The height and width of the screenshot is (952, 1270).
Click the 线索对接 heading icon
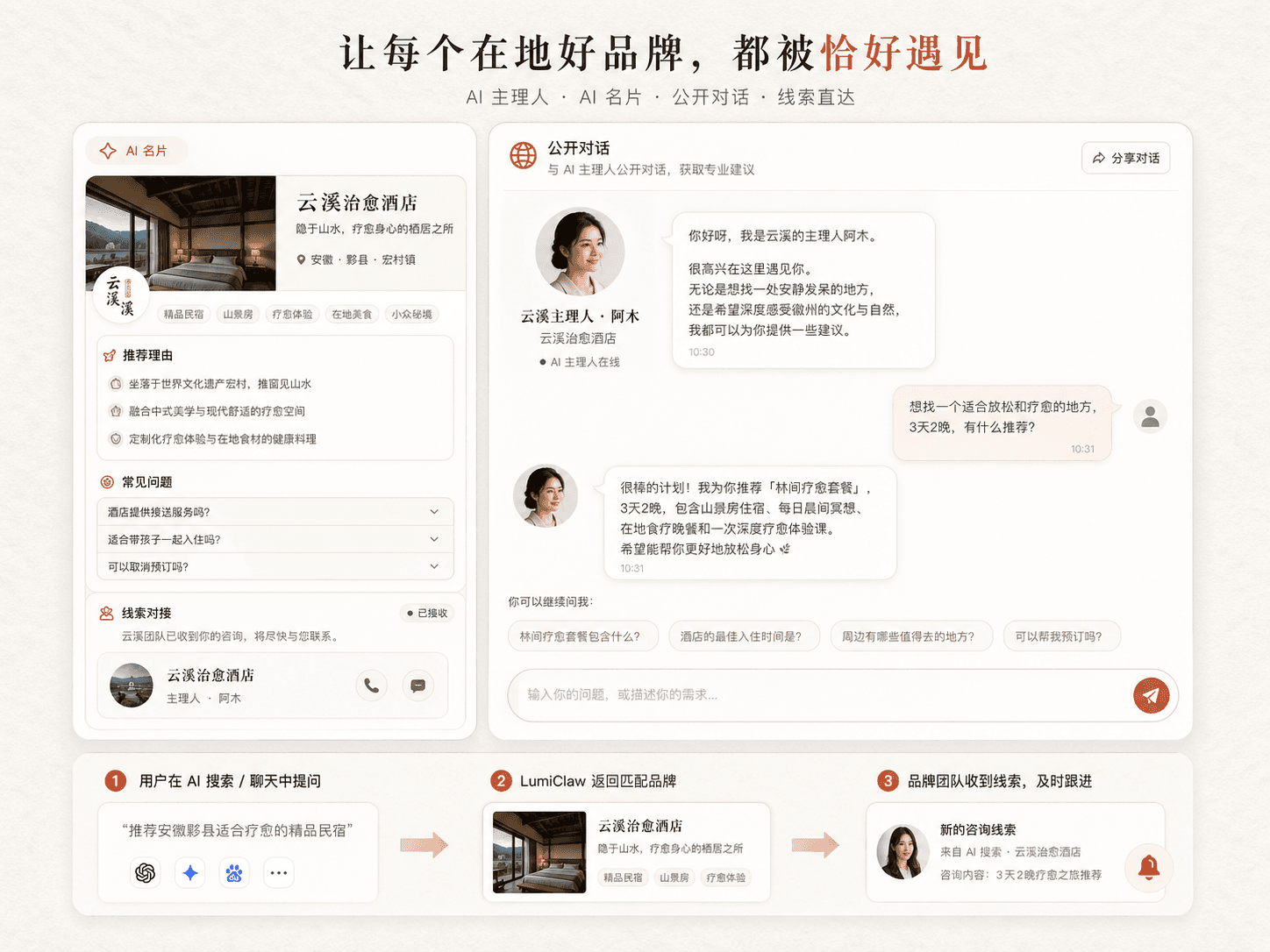tap(107, 613)
